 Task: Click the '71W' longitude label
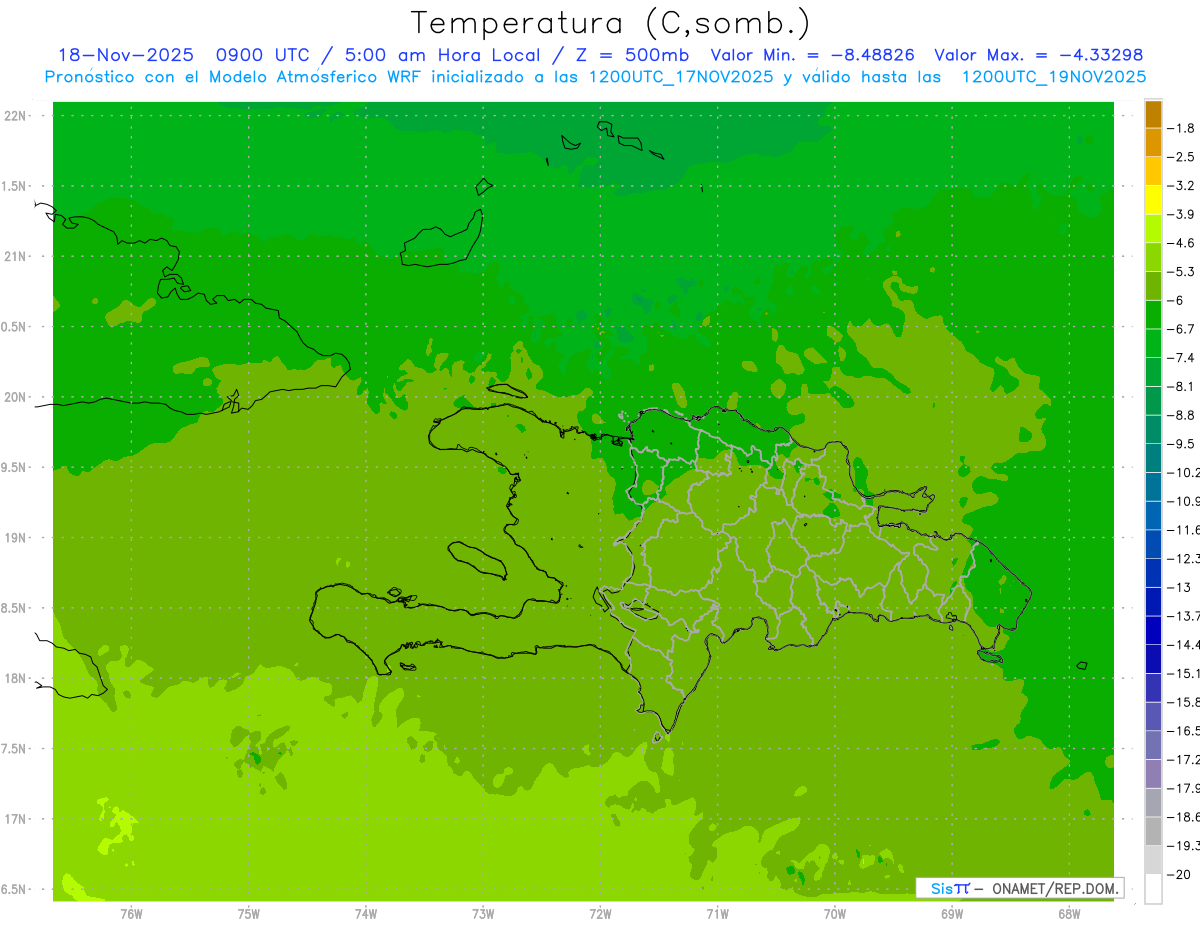(x=717, y=914)
